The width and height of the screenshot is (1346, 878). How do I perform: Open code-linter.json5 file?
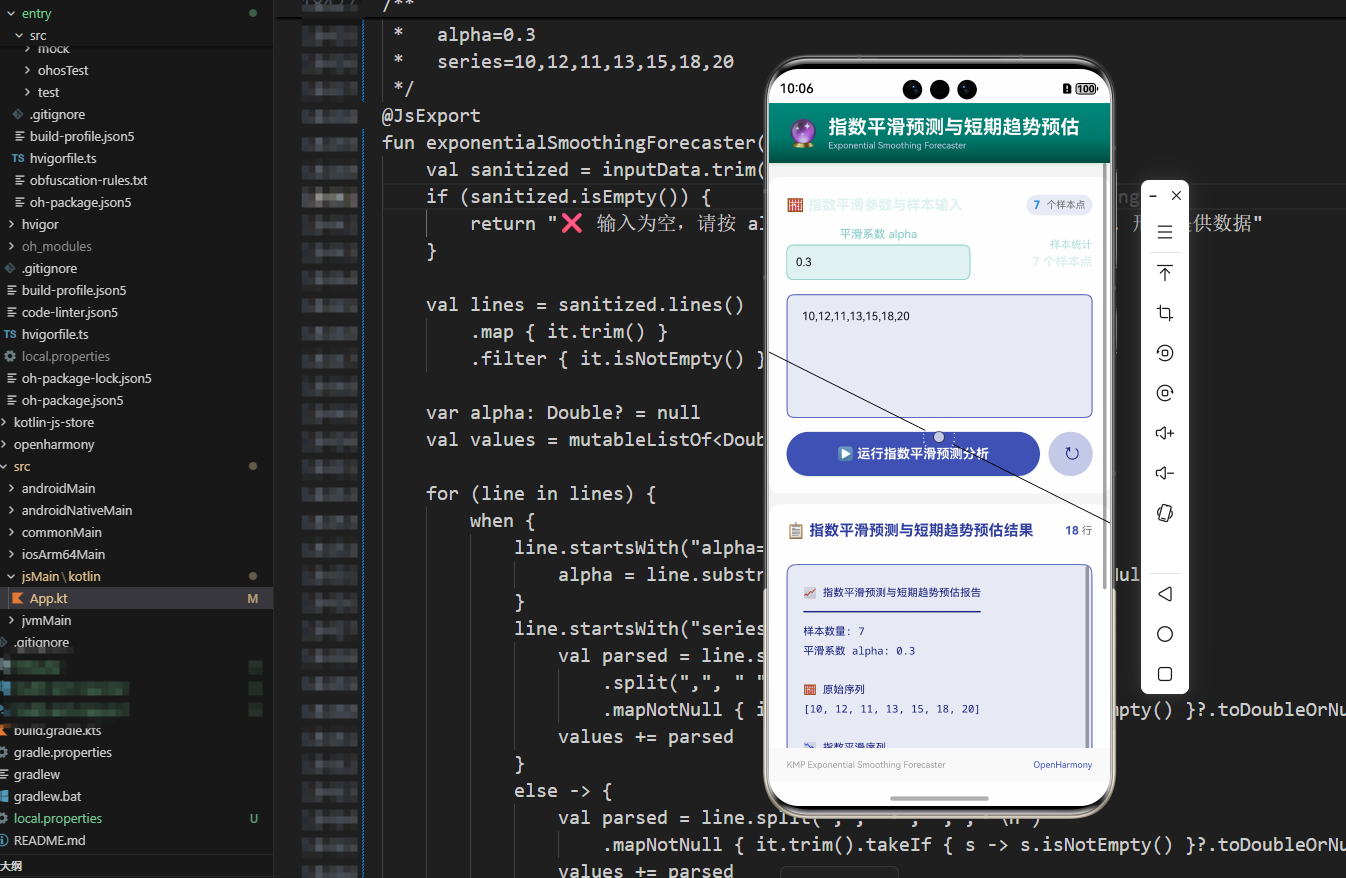point(69,312)
